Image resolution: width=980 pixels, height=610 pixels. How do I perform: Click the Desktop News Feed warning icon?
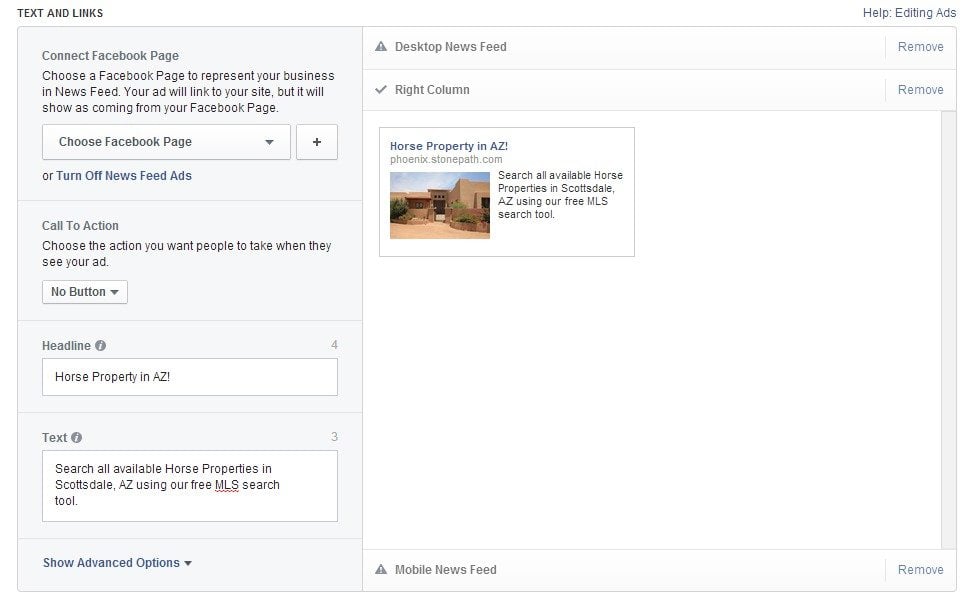[x=381, y=47]
